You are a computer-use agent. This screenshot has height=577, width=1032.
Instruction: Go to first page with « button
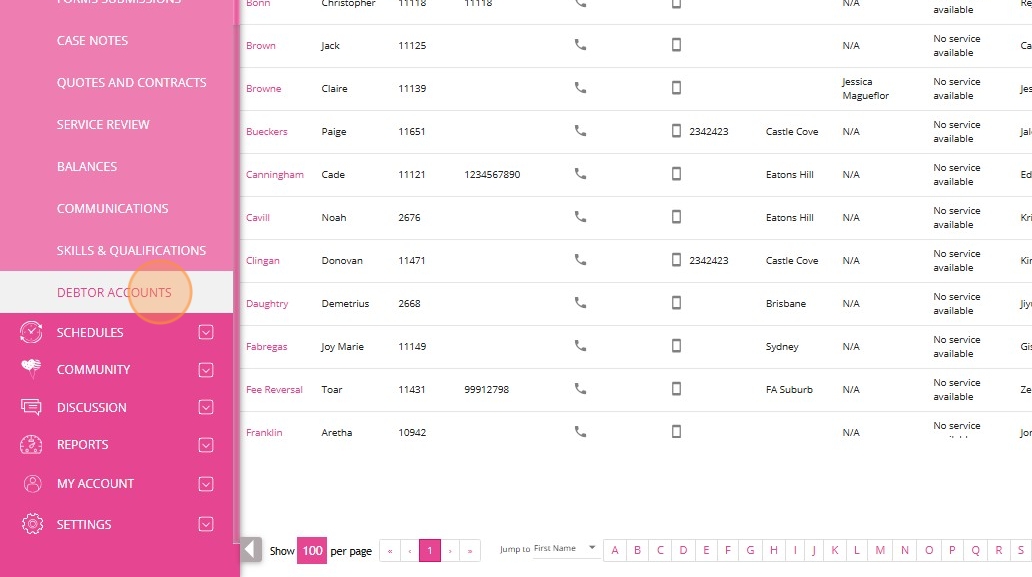(390, 551)
